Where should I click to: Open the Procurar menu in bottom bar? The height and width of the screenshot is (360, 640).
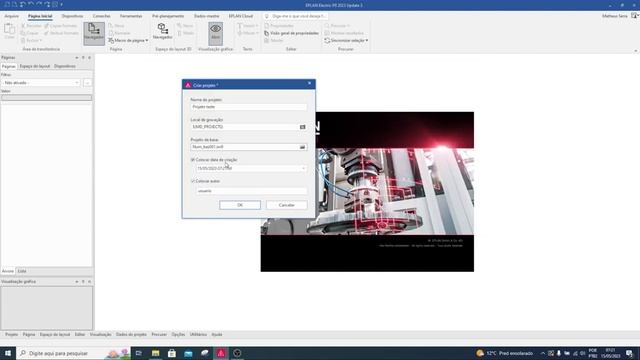(159, 334)
